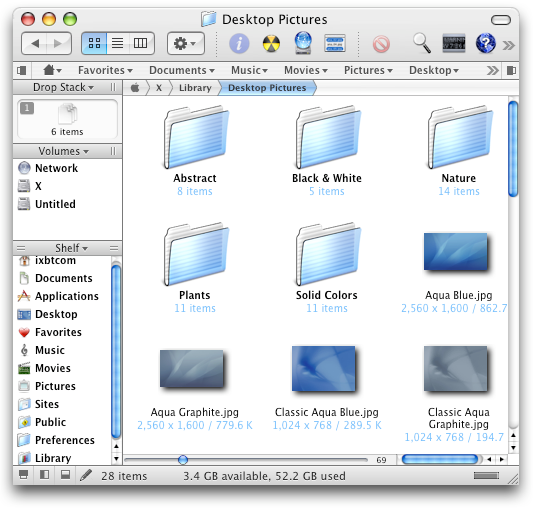
Task: Click the vertical scrollbar thumb in file pane
Action: tap(513, 149)
